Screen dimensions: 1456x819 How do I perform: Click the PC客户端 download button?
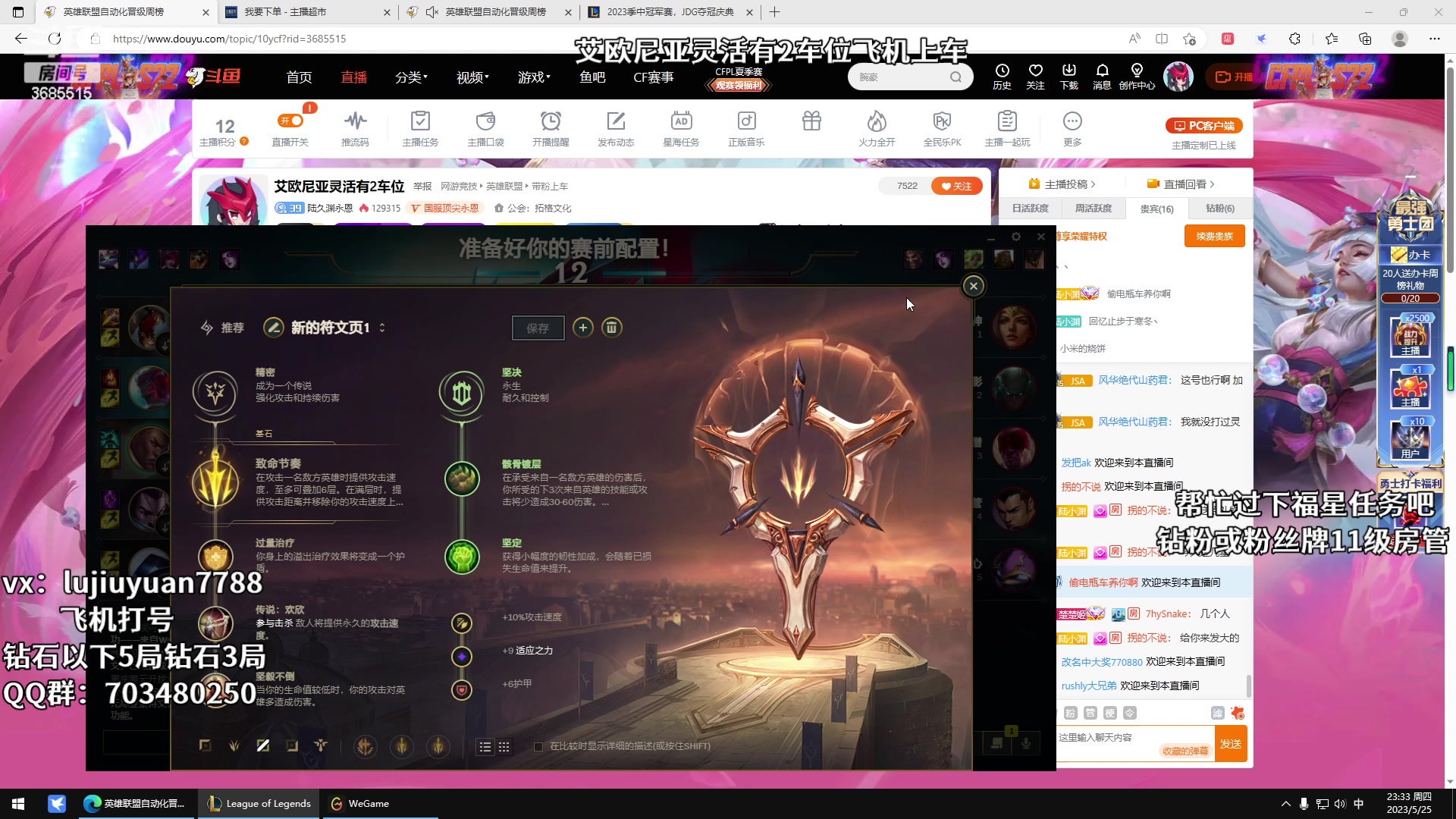[1204, 126]
